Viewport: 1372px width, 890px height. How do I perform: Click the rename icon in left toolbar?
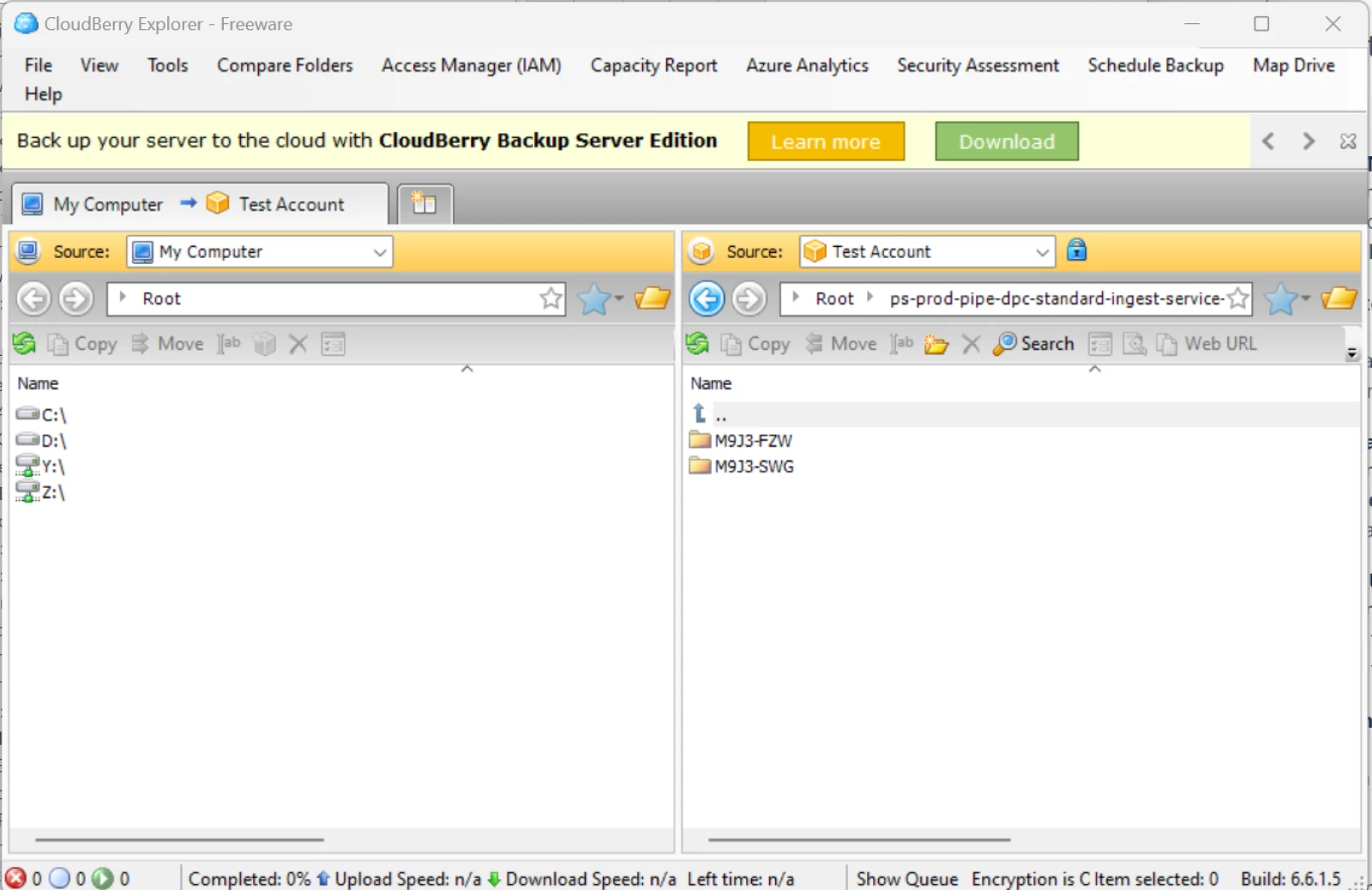[228, 344]
